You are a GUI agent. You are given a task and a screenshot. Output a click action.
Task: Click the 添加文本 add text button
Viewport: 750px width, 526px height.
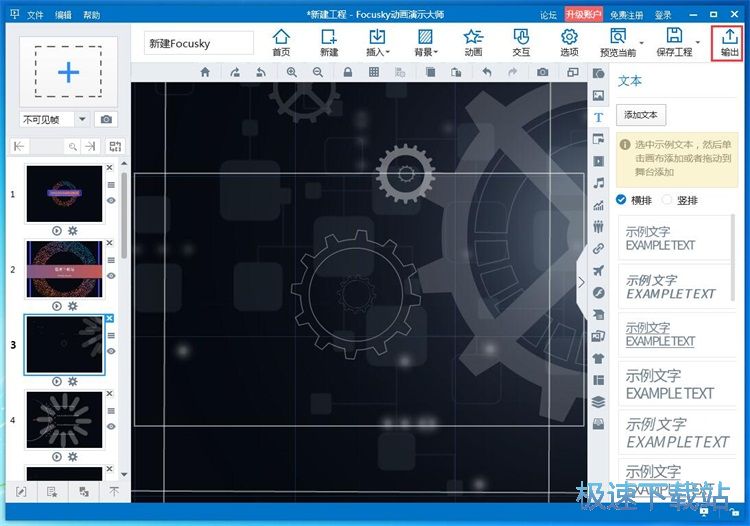(x=640, y=115)
